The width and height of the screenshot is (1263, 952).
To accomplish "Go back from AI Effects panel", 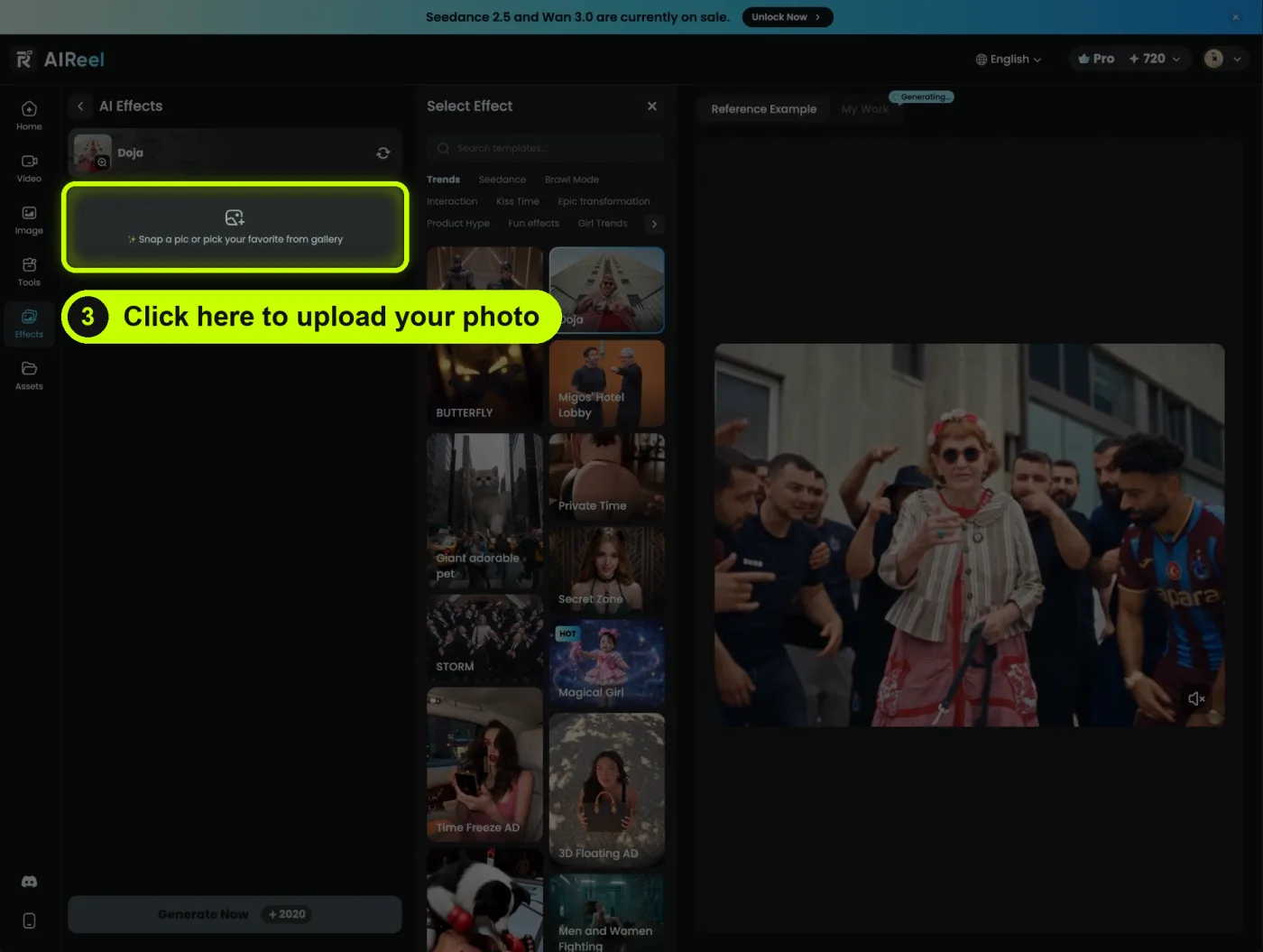I will [x=80, y=106].
